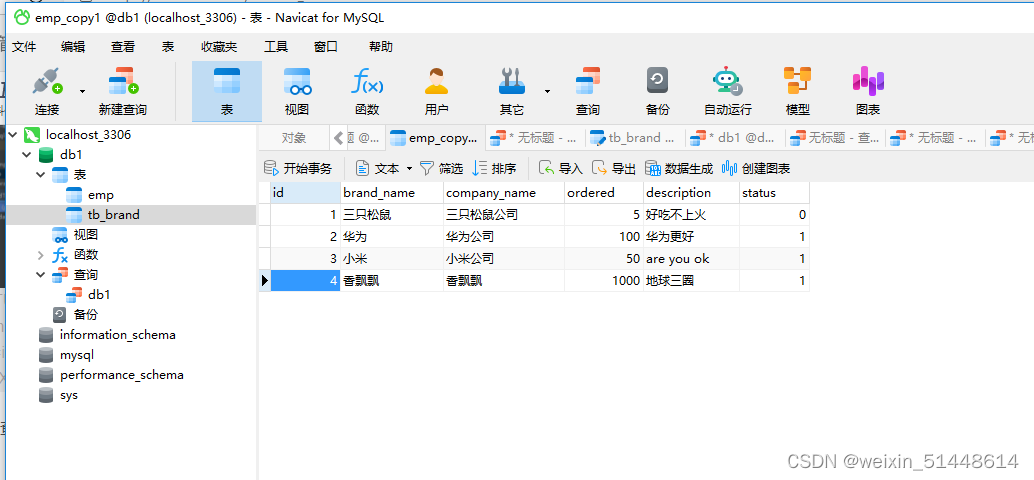This screenshot has height=480, width=1034.
Task: Select the mysql database
Action: point(76,355)
